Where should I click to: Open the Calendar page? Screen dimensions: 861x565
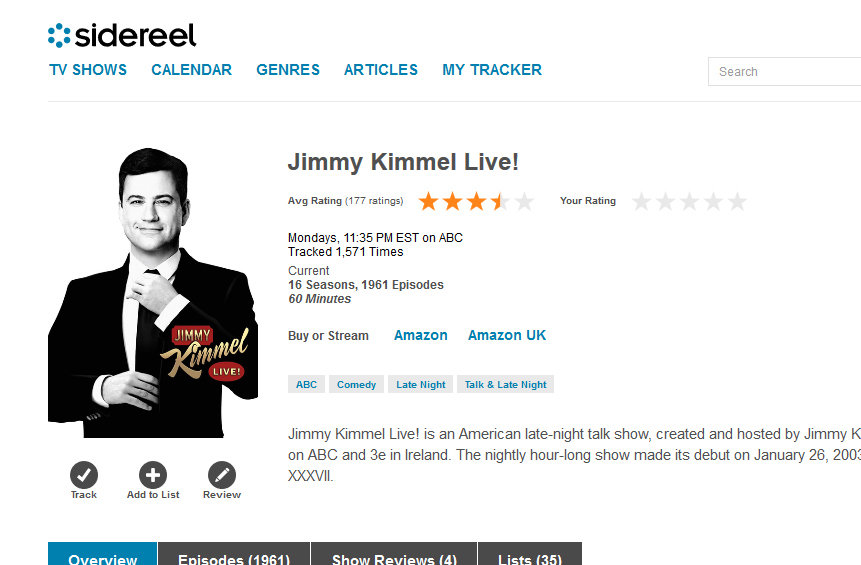coord(191,70)
